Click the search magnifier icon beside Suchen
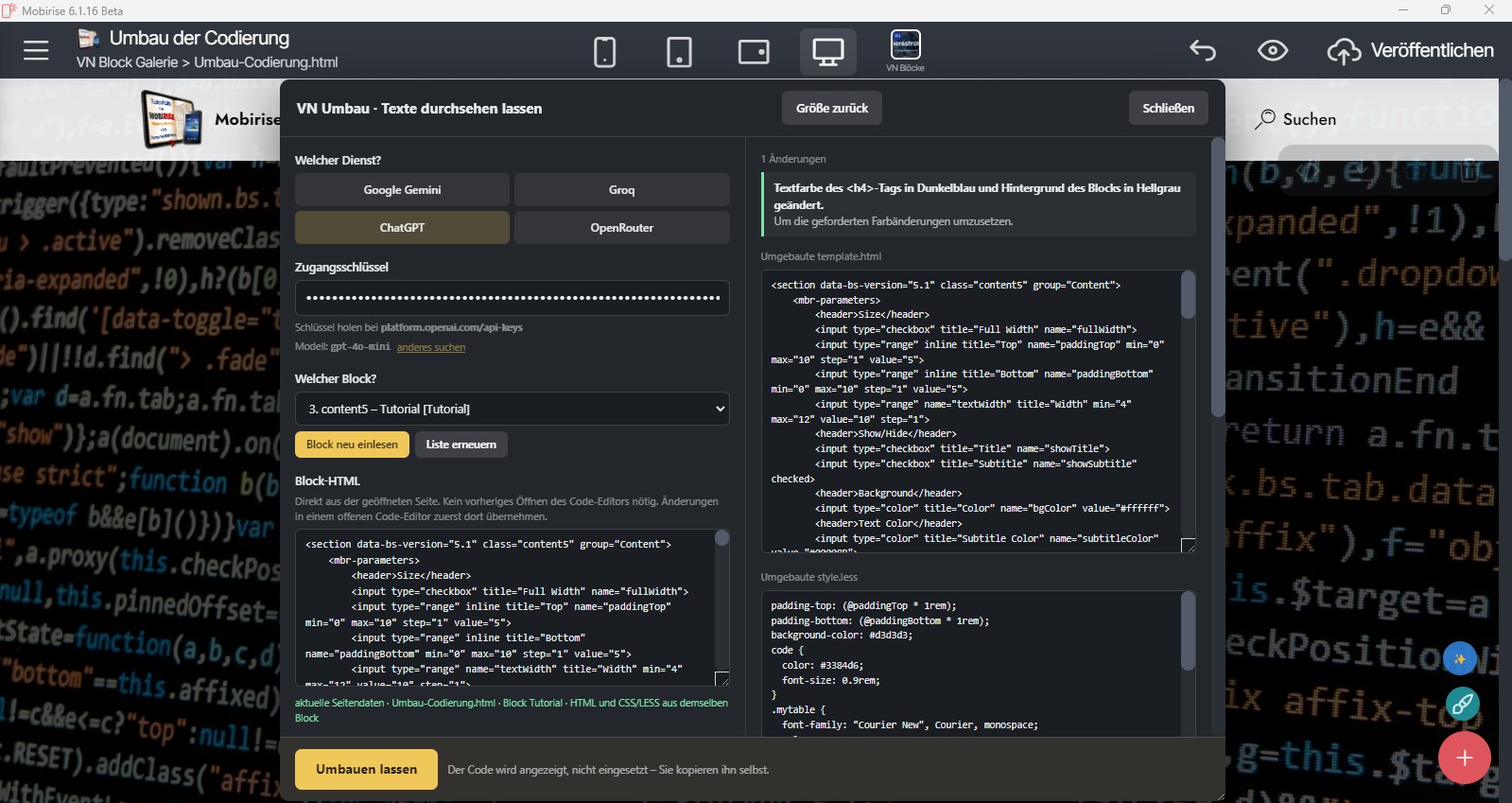 pos(1265,119)
